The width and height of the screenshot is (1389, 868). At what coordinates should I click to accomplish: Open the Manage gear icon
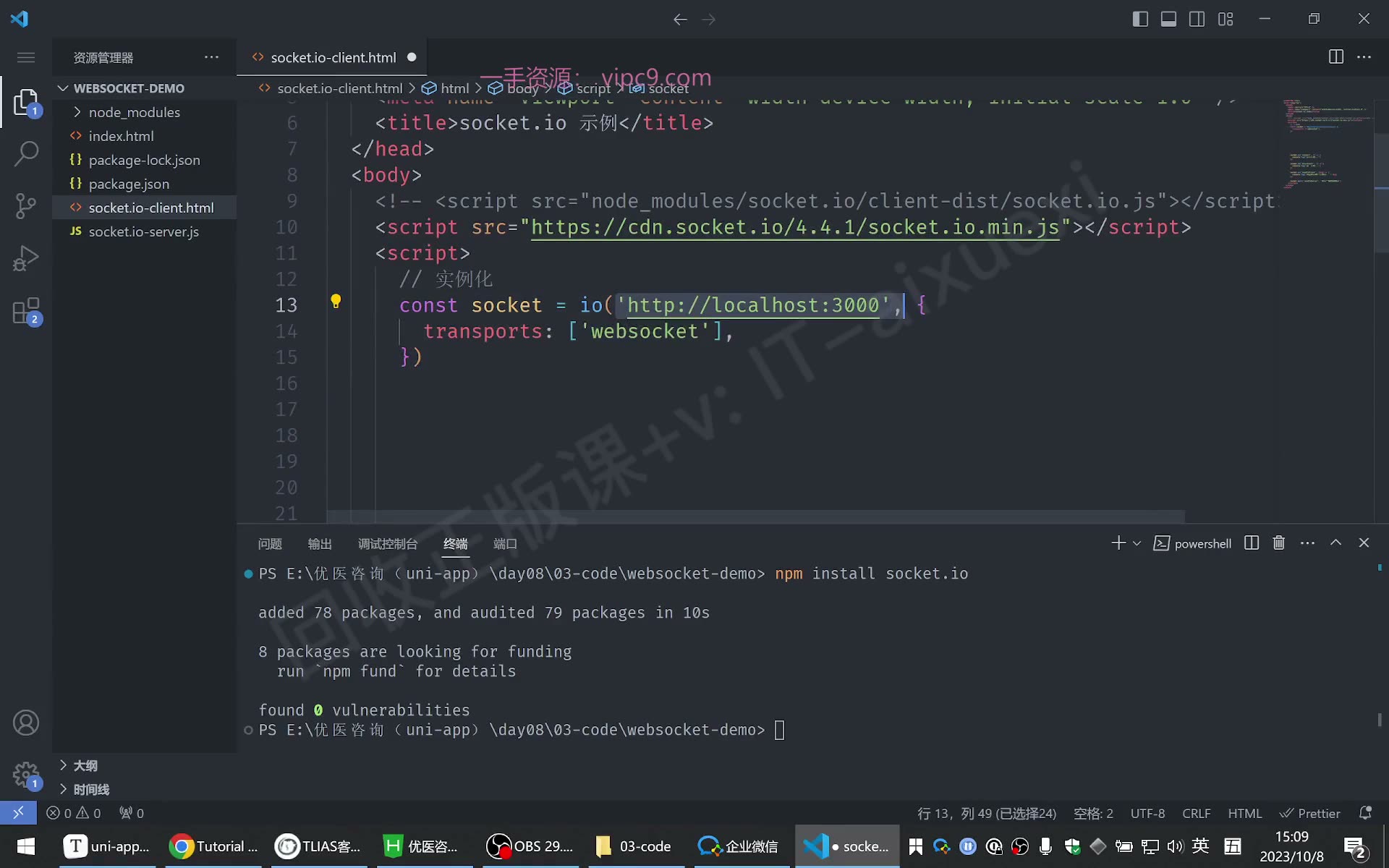[26, 775]
